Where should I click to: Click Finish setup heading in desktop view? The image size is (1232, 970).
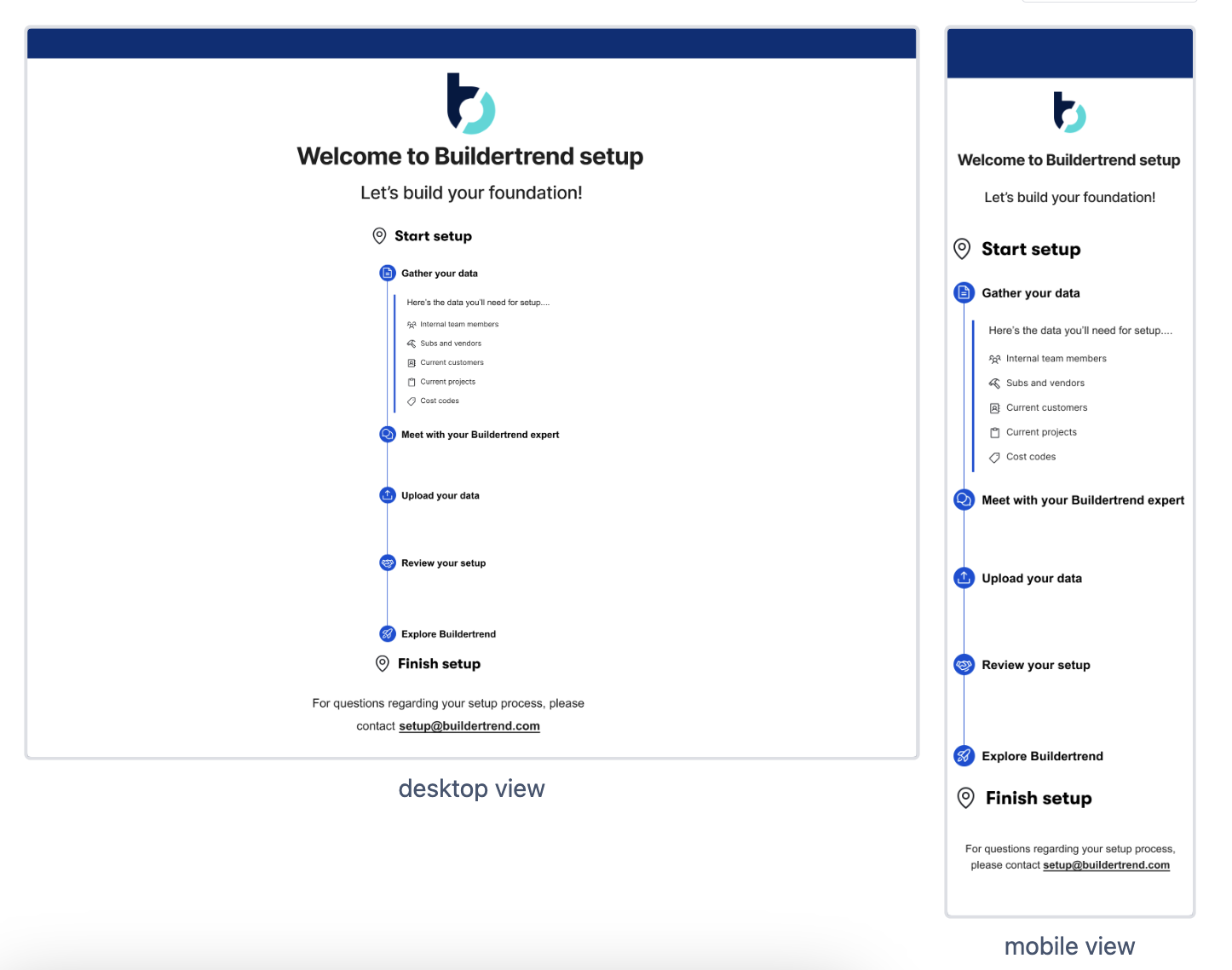439,664
